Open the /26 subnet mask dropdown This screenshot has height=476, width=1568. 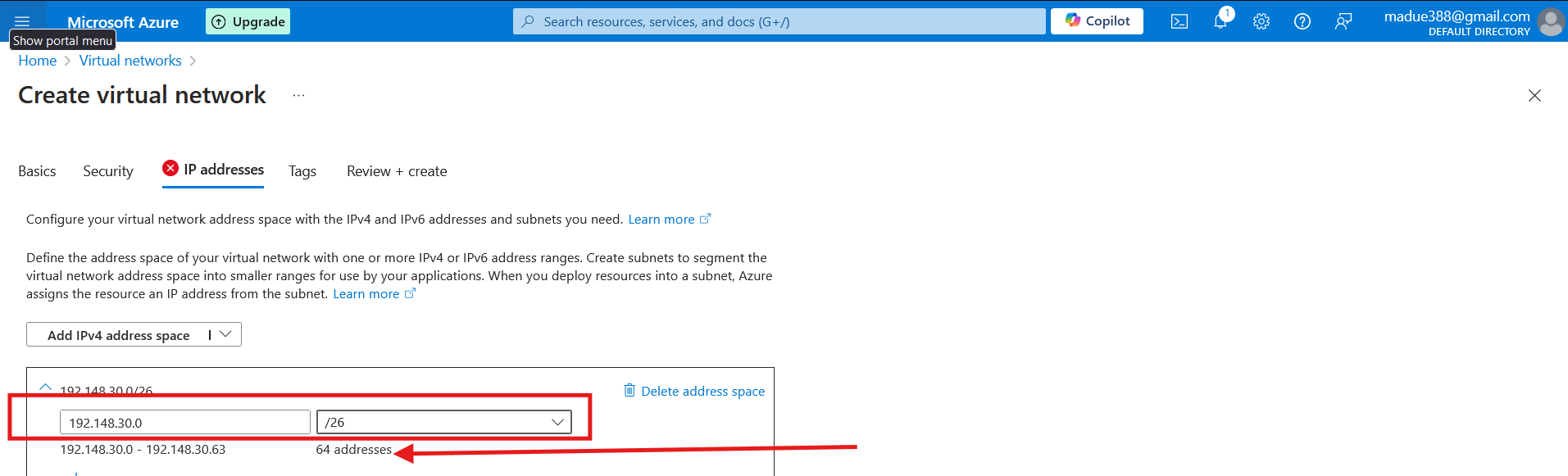(x=444, y=422)
